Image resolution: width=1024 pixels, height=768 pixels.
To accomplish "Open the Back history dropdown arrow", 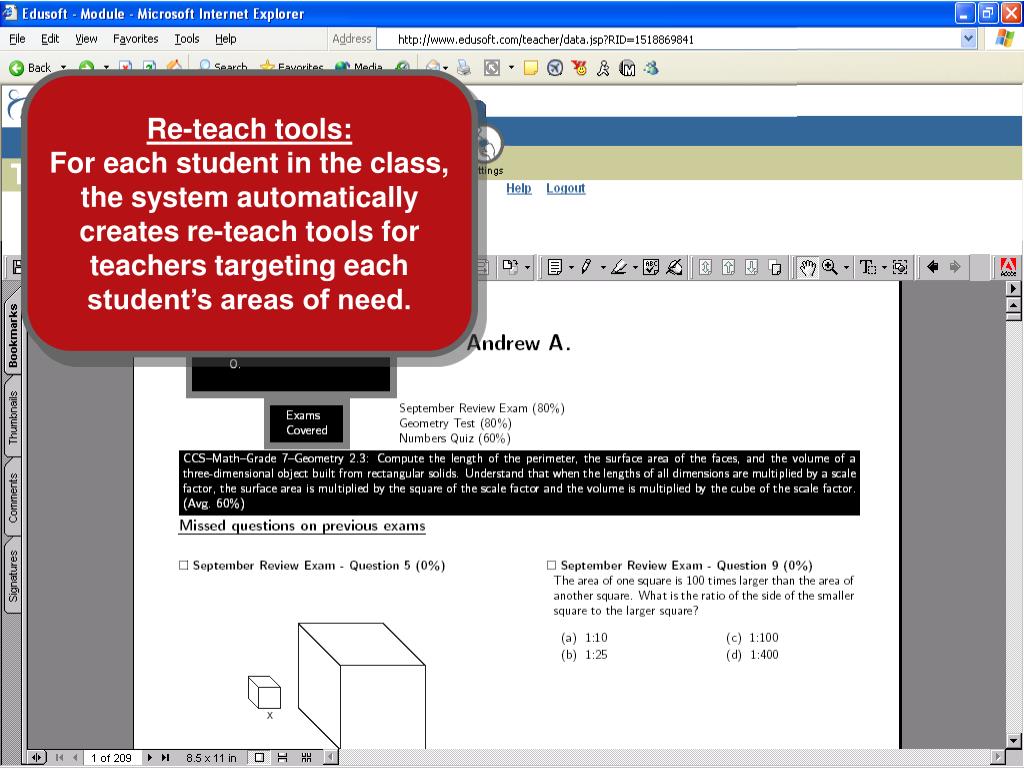I will pos(63,67).
